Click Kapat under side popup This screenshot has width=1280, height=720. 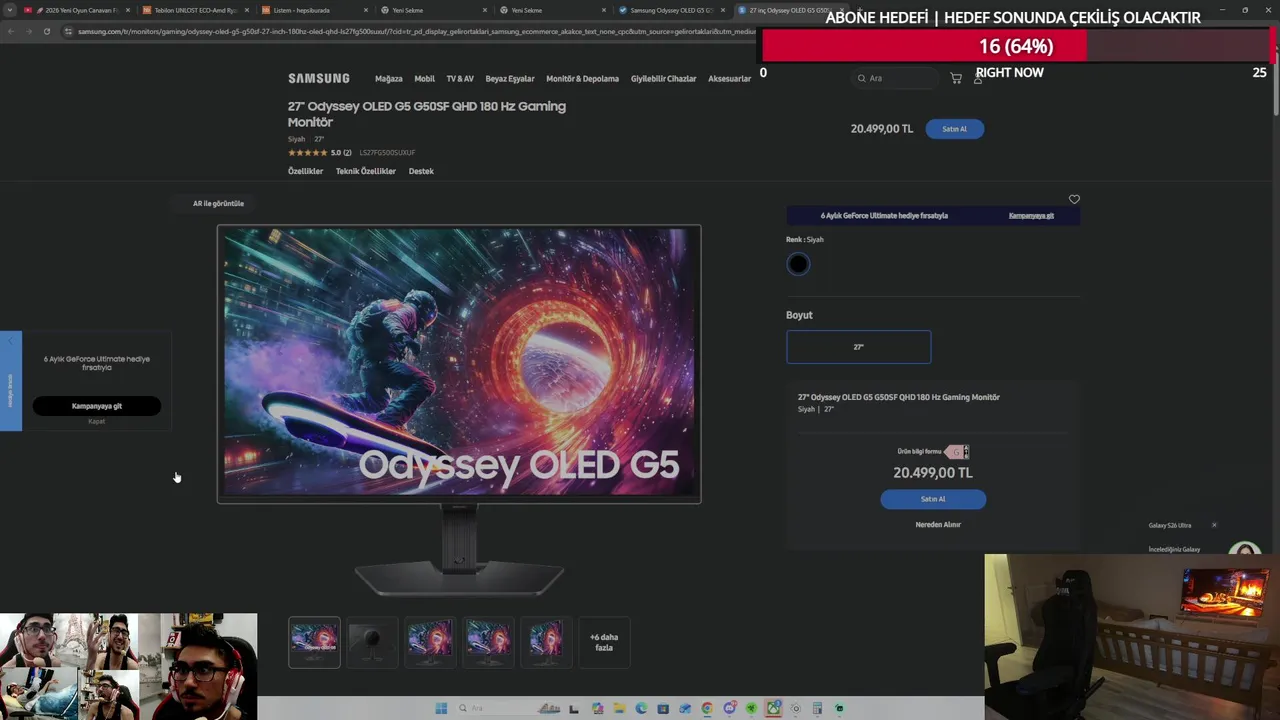coord(97,422)
